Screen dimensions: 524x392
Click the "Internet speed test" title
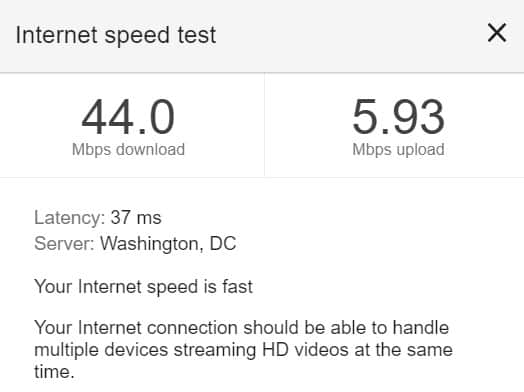pos(116,35)
